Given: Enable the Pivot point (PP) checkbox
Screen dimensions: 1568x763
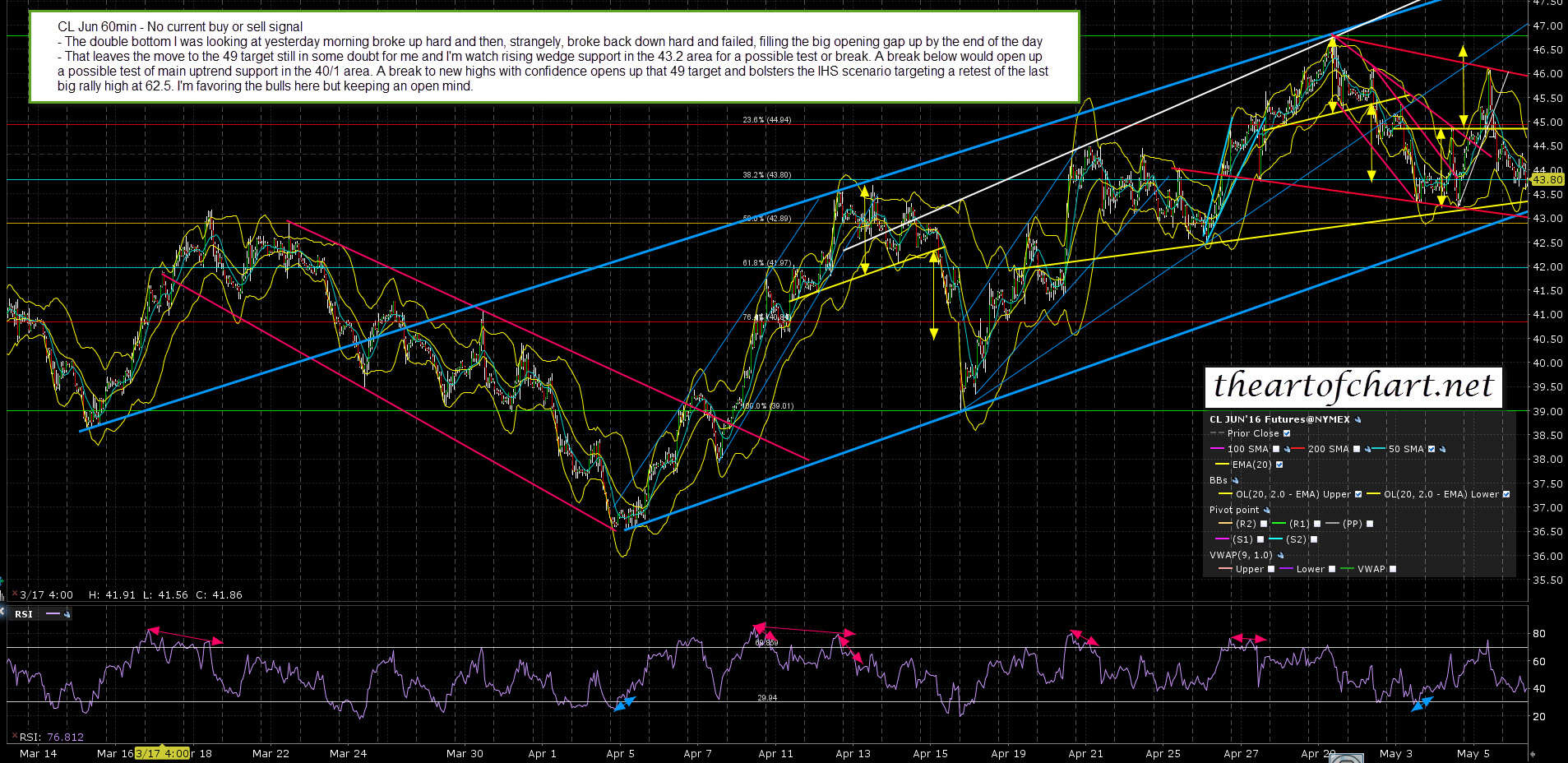Looking at the screenshot, I should point(1370,524).
